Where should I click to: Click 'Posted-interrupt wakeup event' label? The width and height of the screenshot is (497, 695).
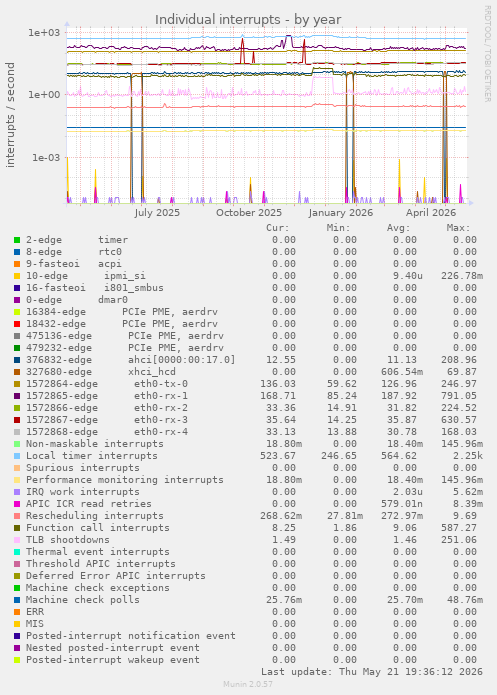click(113, 659)
